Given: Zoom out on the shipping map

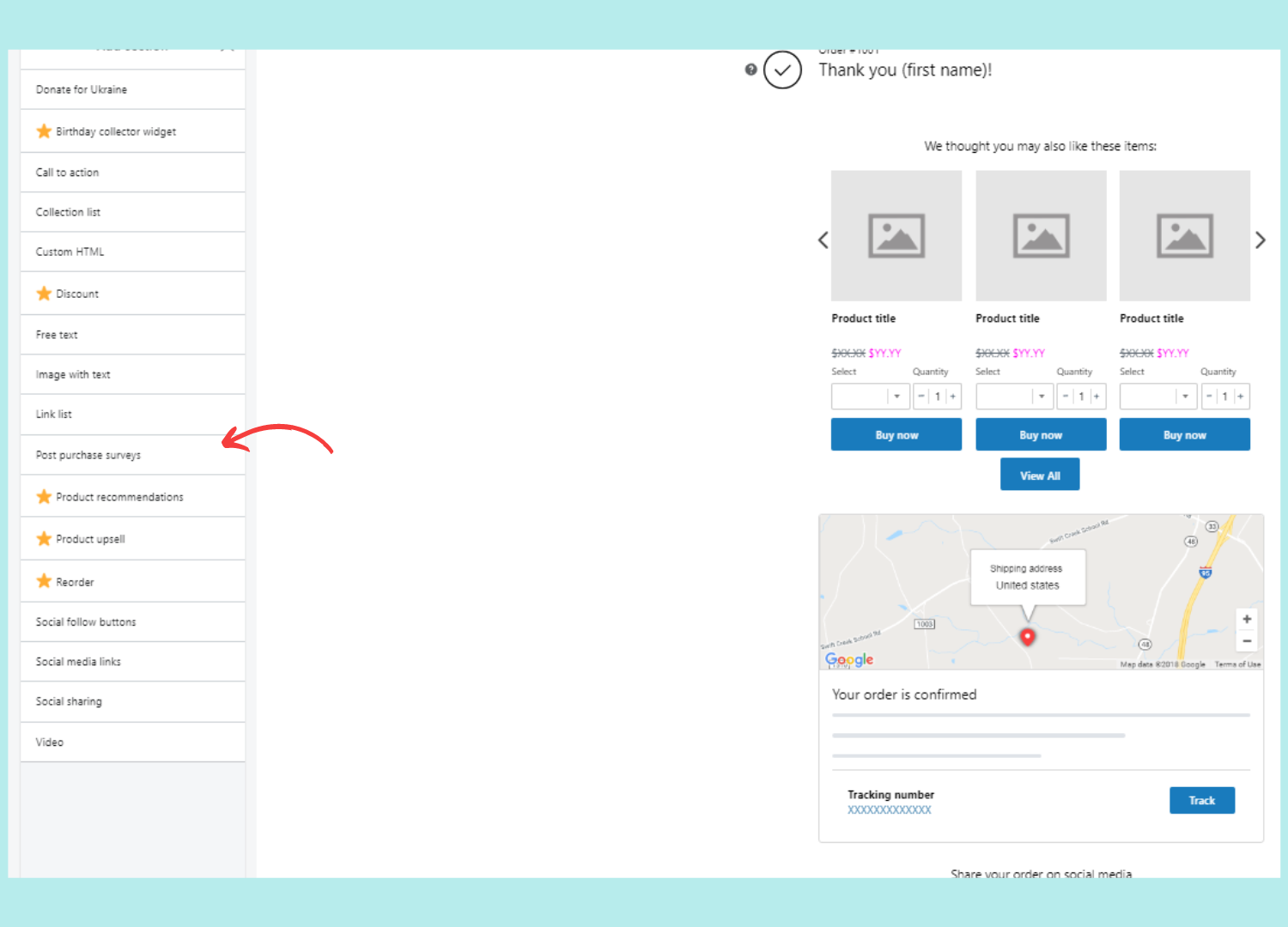Looking at the screenshot, I should pyautogui.click(x=1247, y=641).
